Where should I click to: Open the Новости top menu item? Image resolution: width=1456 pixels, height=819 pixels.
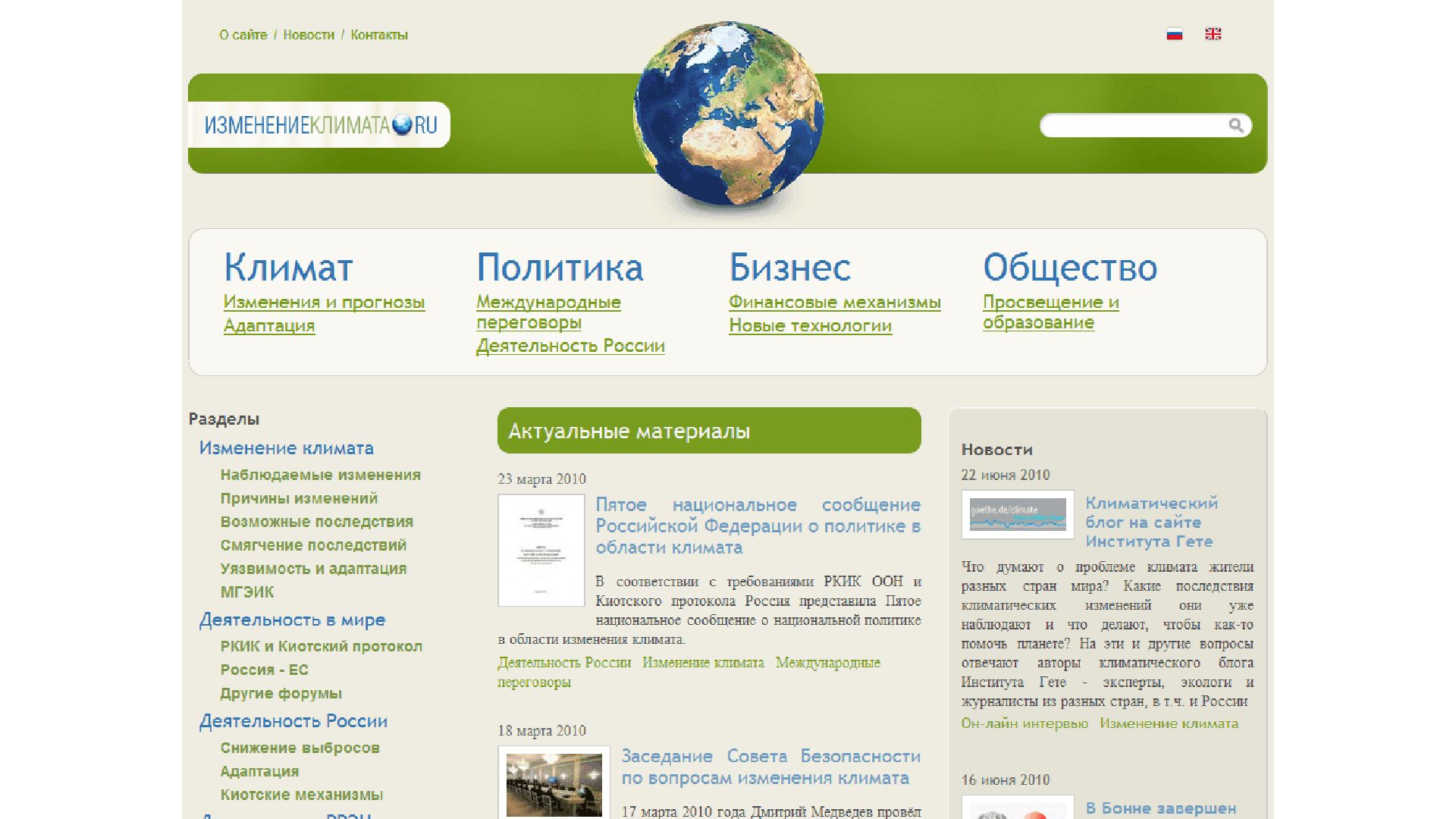(x=309, y=35)
